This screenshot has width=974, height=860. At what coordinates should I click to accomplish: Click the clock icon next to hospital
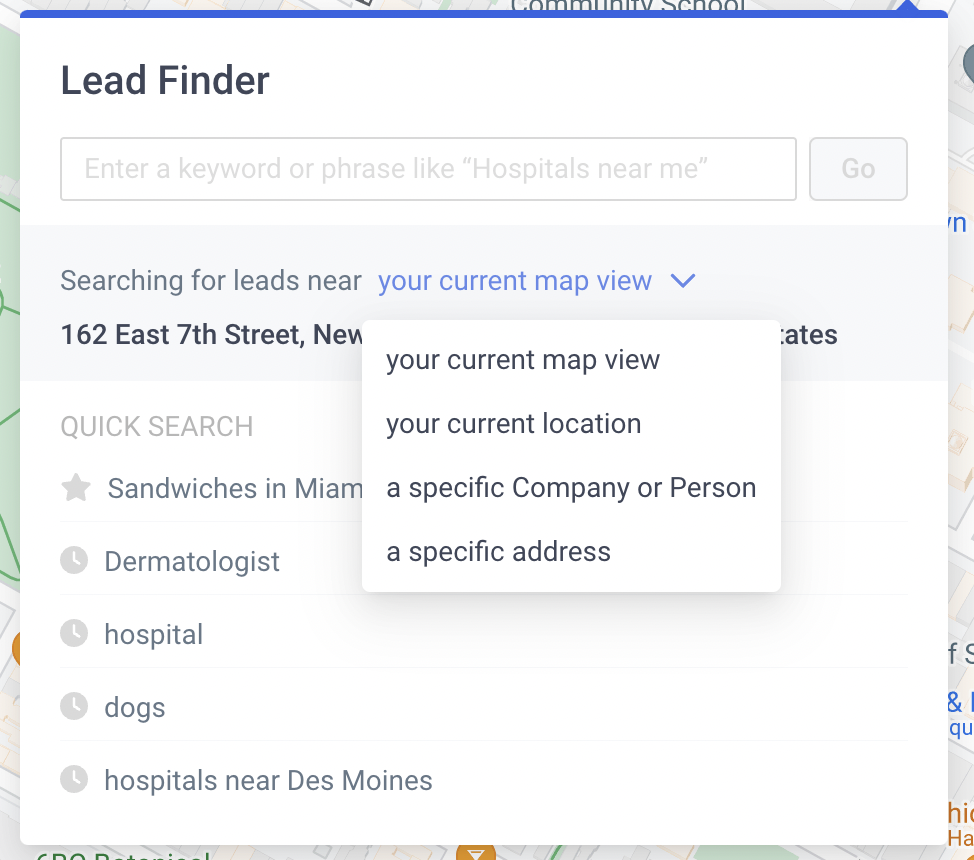click(x=74, y=634)
